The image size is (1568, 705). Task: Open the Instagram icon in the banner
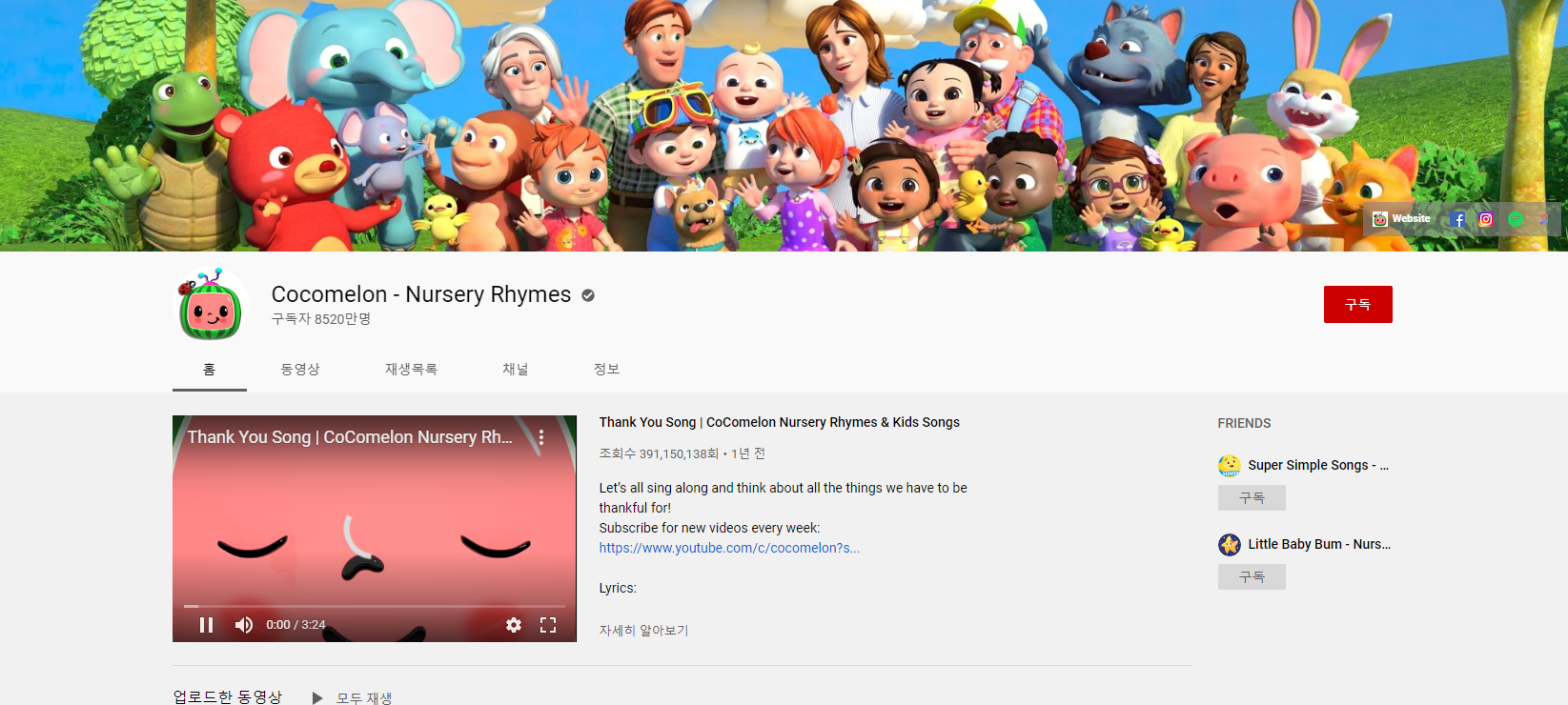(1486, 219)
